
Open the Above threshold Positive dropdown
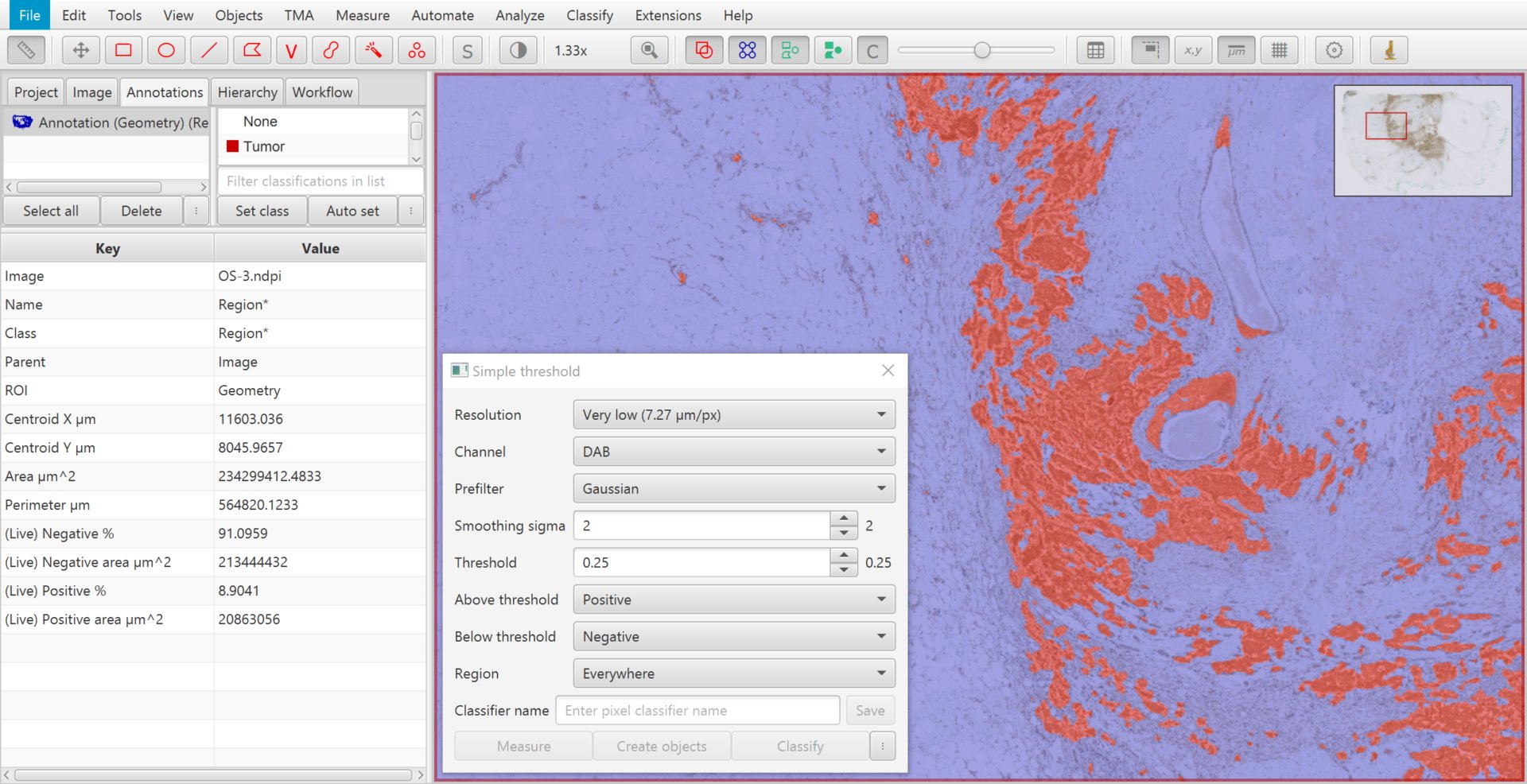(x=734, y=600)
